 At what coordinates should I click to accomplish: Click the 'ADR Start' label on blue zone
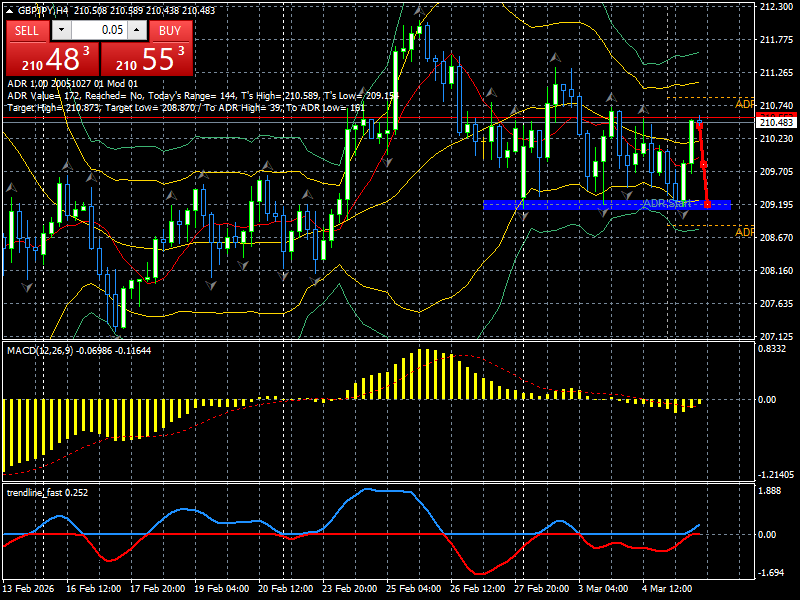point(666,204)
